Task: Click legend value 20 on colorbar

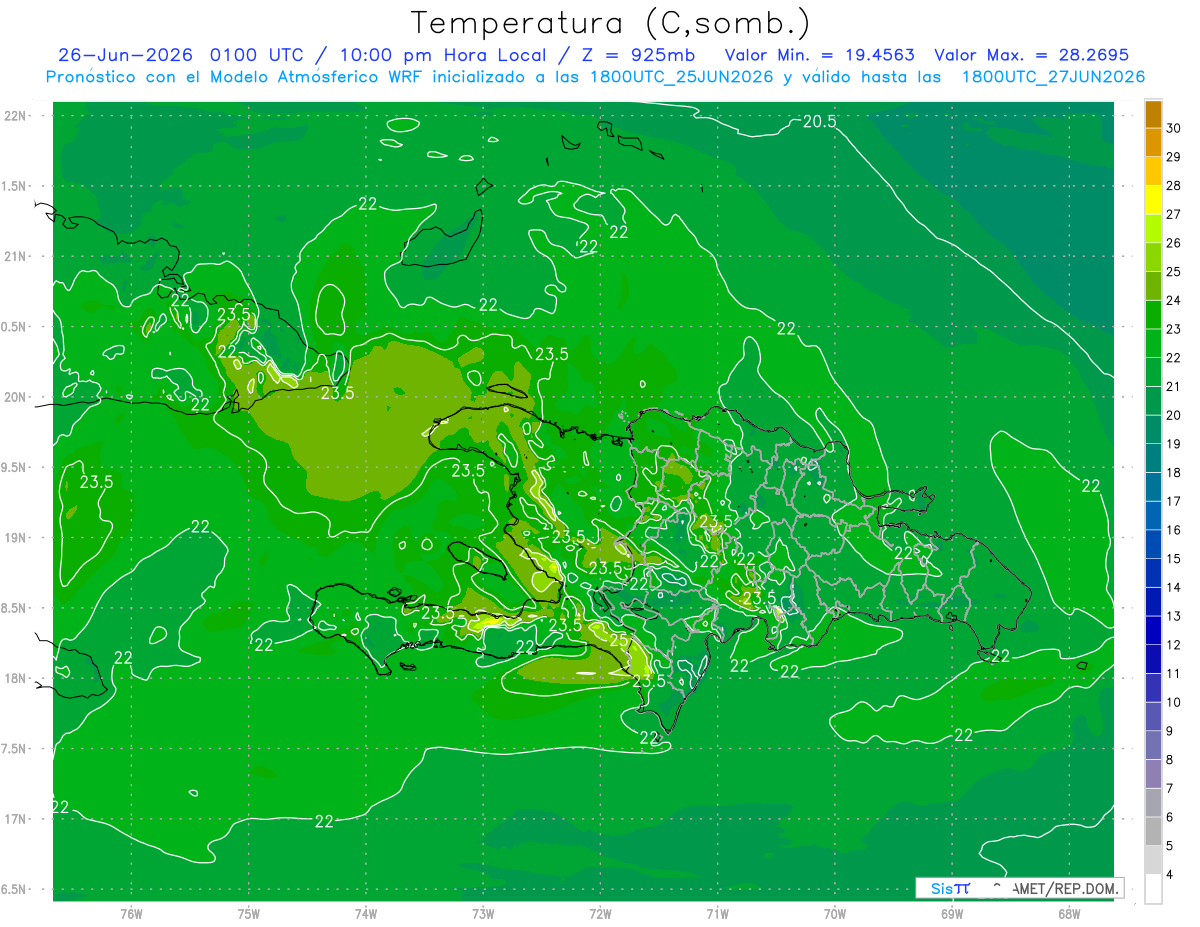Action: 1174,416
